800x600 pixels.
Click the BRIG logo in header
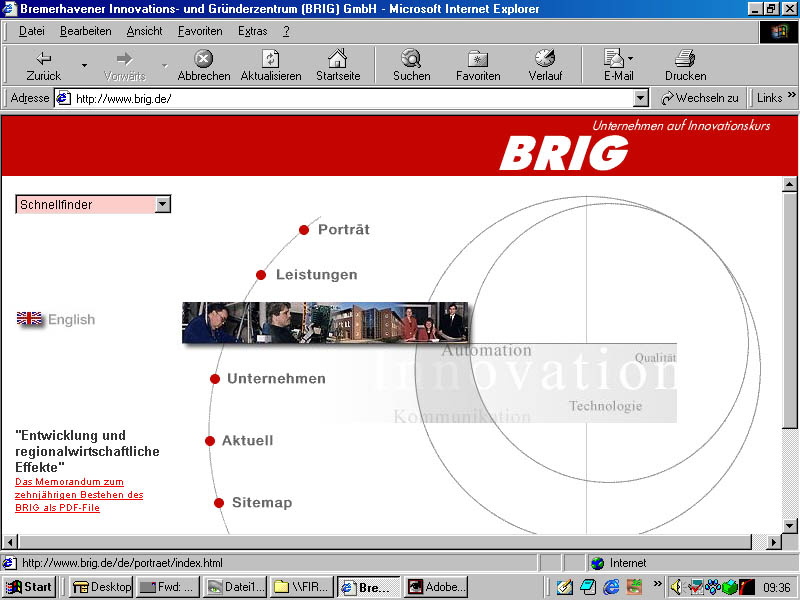click(x=564, y=153)
